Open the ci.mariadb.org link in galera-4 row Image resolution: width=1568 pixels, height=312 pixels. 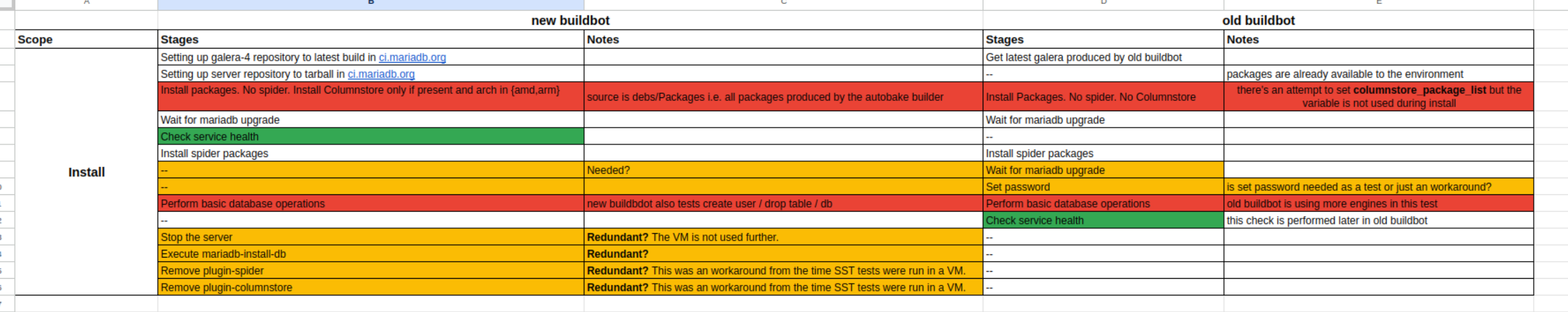[412, 57]
